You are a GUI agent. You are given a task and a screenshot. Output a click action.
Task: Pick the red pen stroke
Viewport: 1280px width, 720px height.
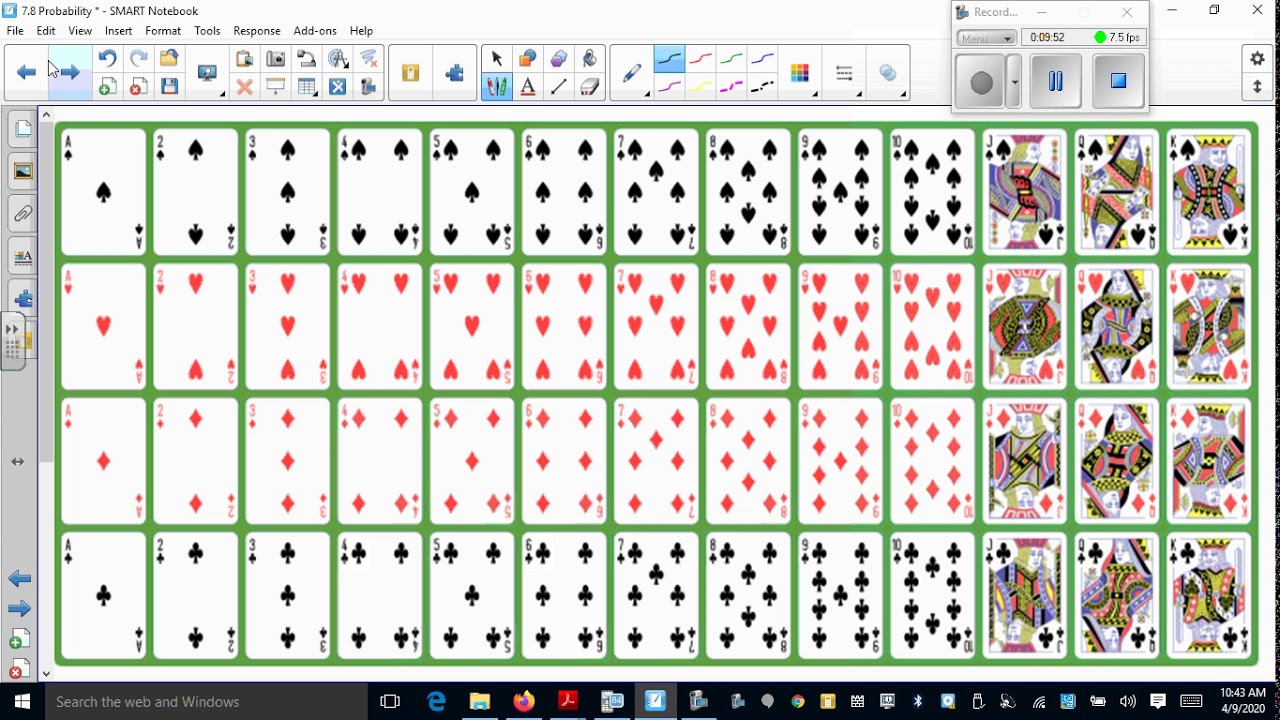[700, 59]
